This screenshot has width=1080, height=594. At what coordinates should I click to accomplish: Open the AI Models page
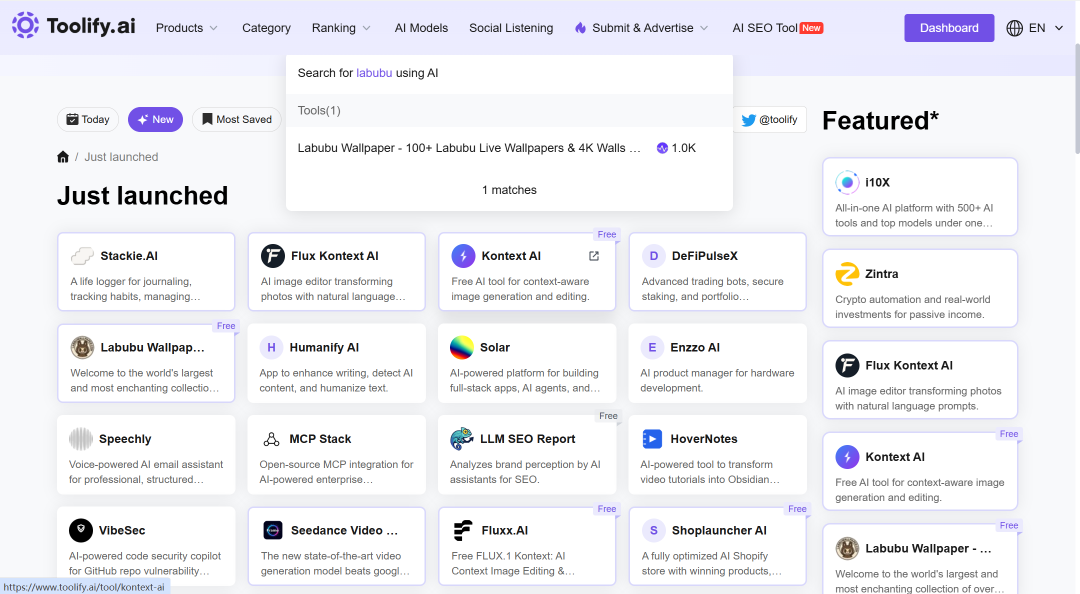[422, 28]
